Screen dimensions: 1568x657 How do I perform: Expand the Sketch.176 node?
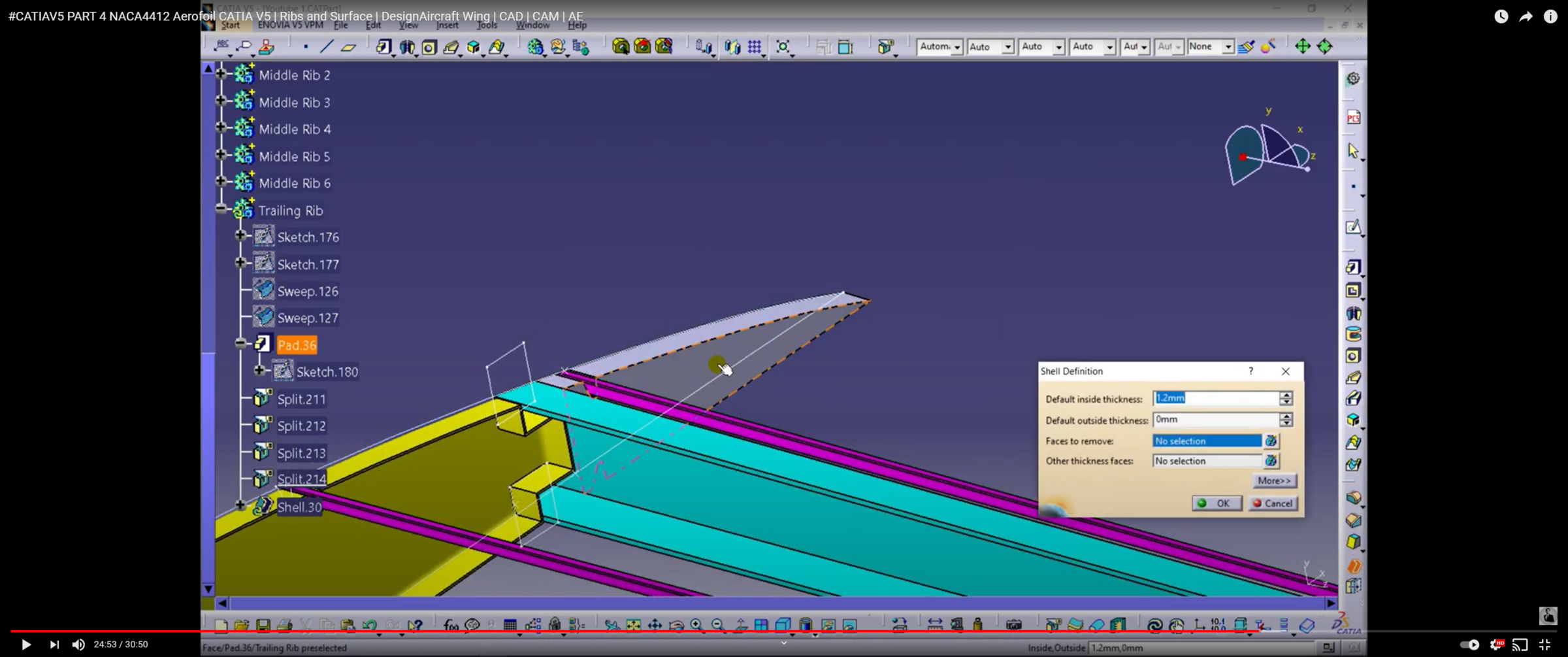(240, 236)
